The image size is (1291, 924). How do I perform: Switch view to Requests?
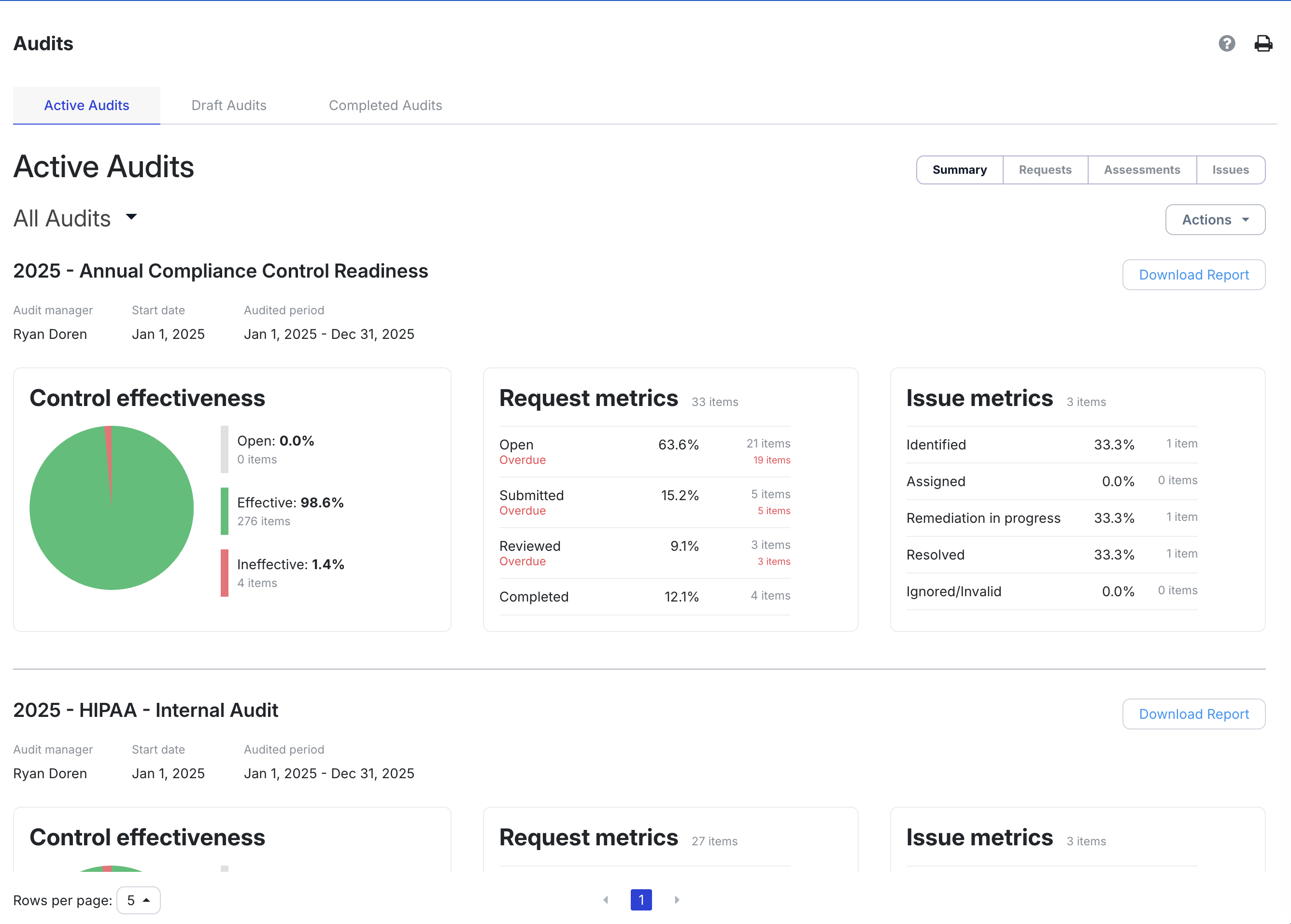click(1045, 169)
